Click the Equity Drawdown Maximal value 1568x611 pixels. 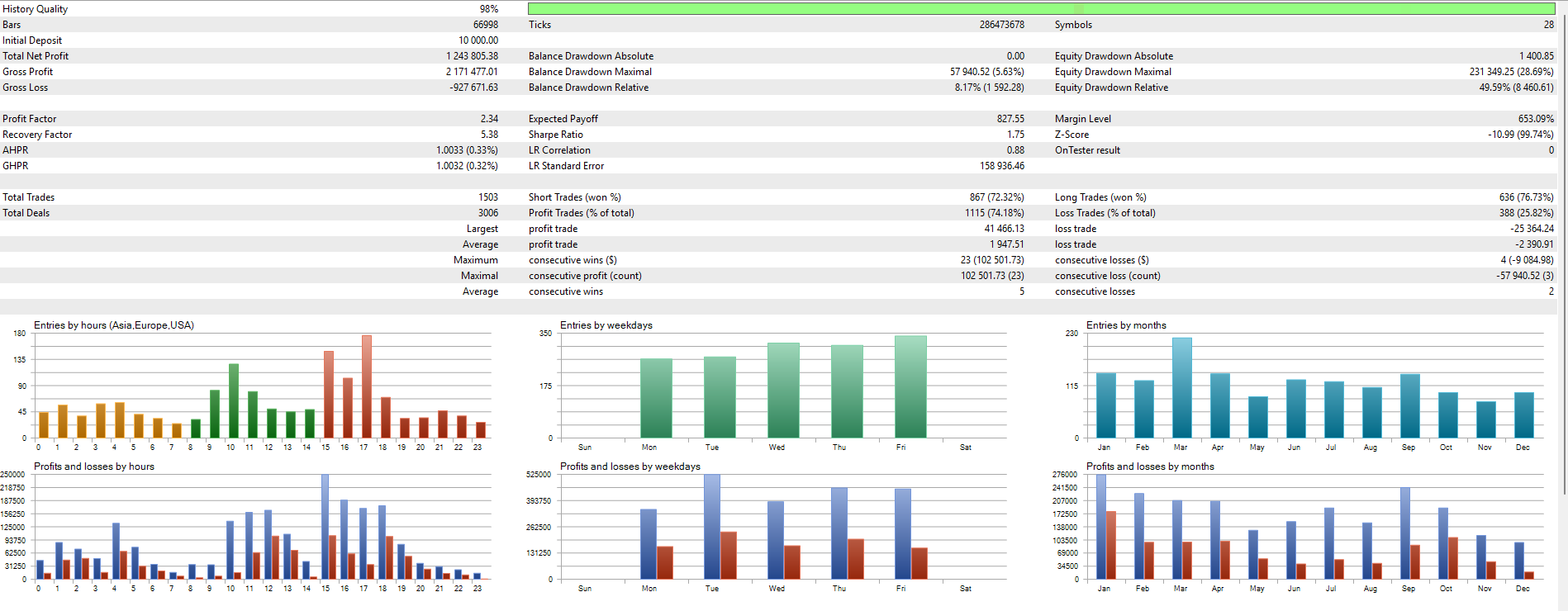1511,72
